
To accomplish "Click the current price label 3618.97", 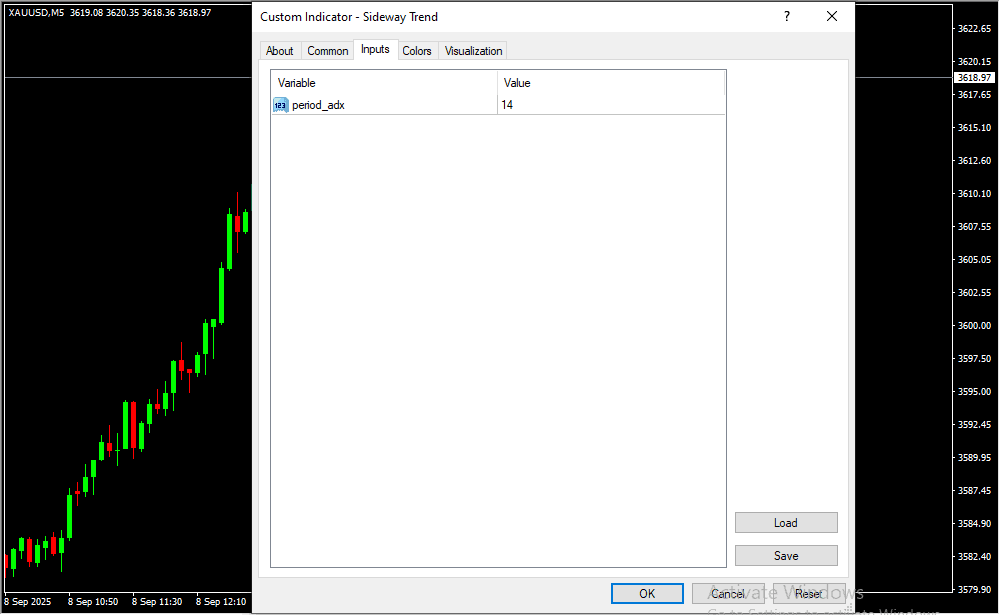I will click(973, 77).
